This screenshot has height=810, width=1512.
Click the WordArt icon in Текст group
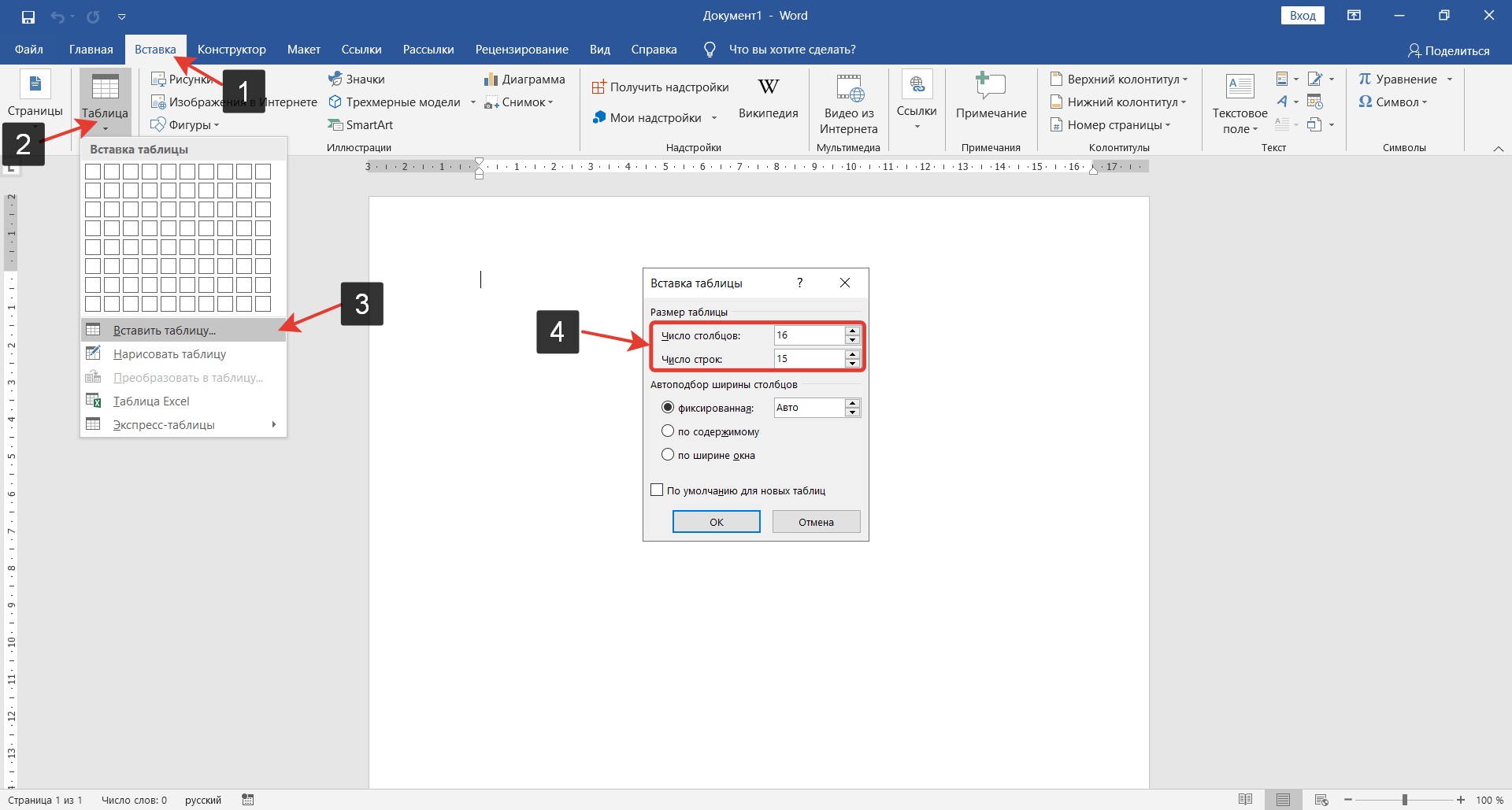[1283, 102]
